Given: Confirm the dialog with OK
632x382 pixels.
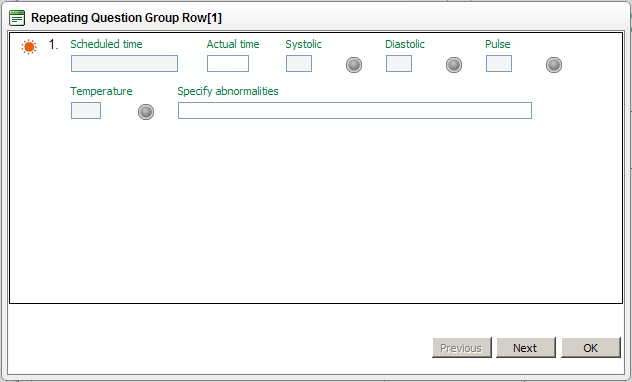Looking at the screenshot, I should 591,348.
